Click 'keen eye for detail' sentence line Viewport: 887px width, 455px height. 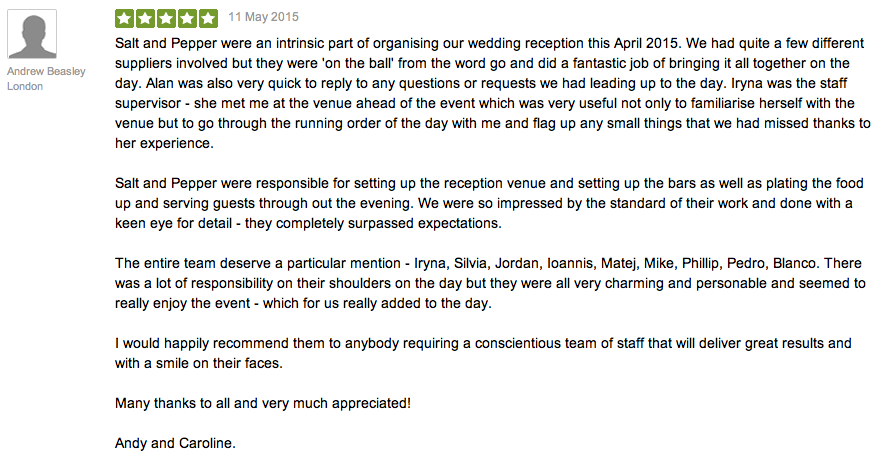(308, 224)
